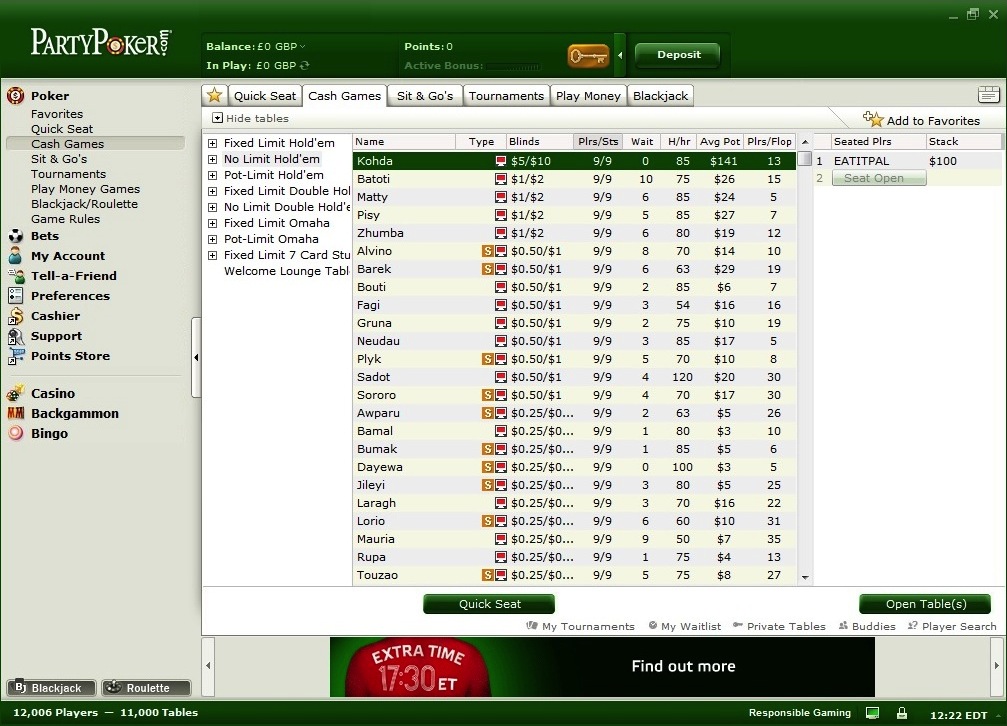Click the Deposit button
The height and width of the screenshot is (726, 1007).
[x=678, y=55]
